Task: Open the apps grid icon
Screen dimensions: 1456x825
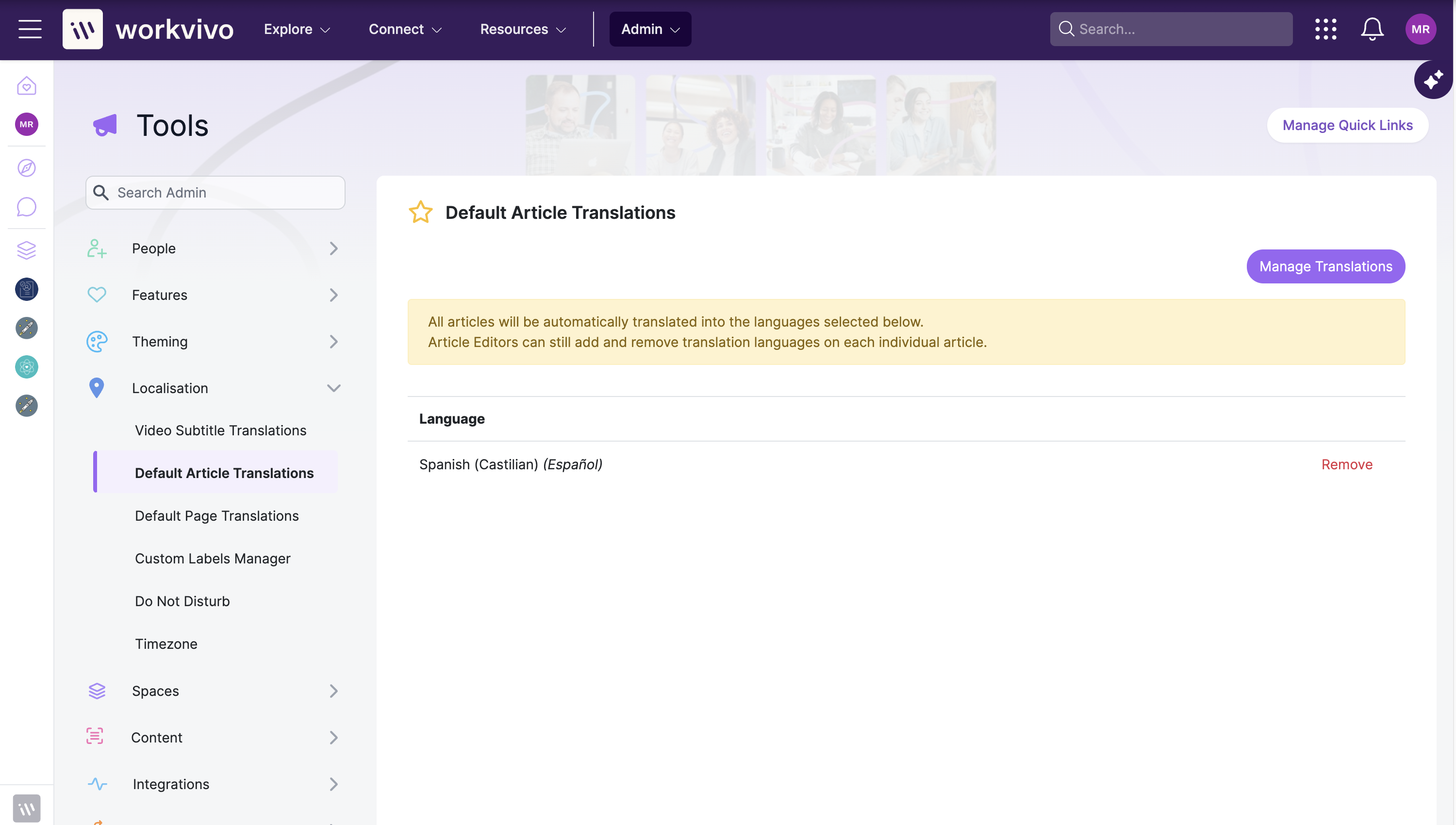Action: (1326, 29)
